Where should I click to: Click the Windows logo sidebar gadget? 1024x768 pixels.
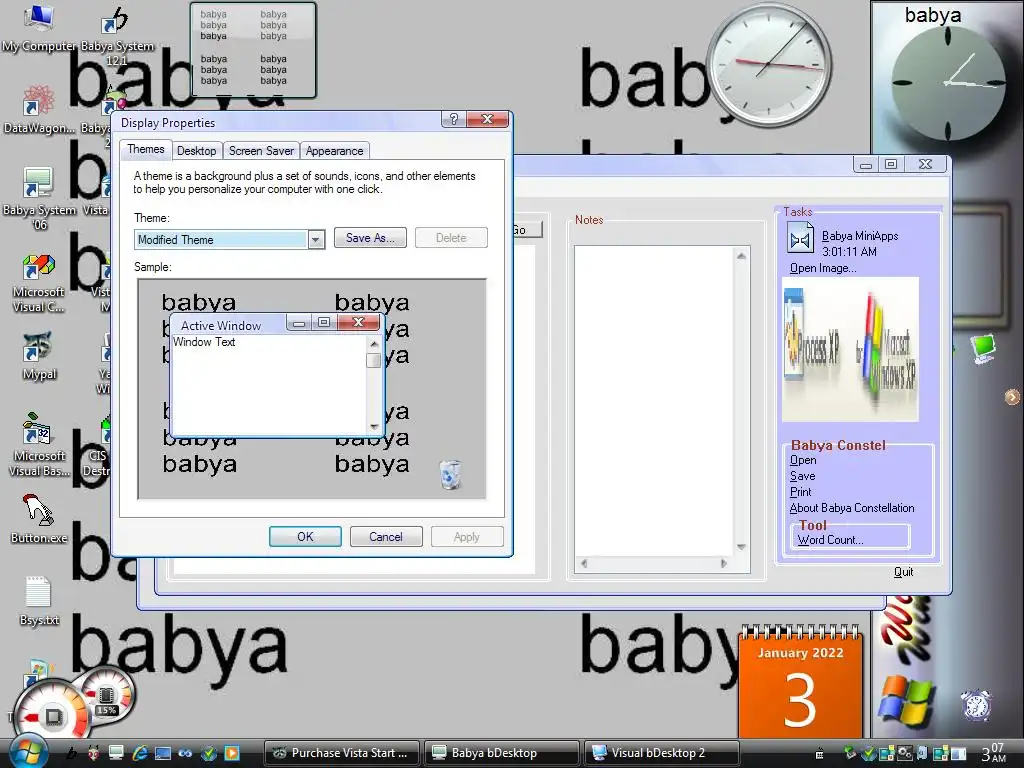point(906,701)
